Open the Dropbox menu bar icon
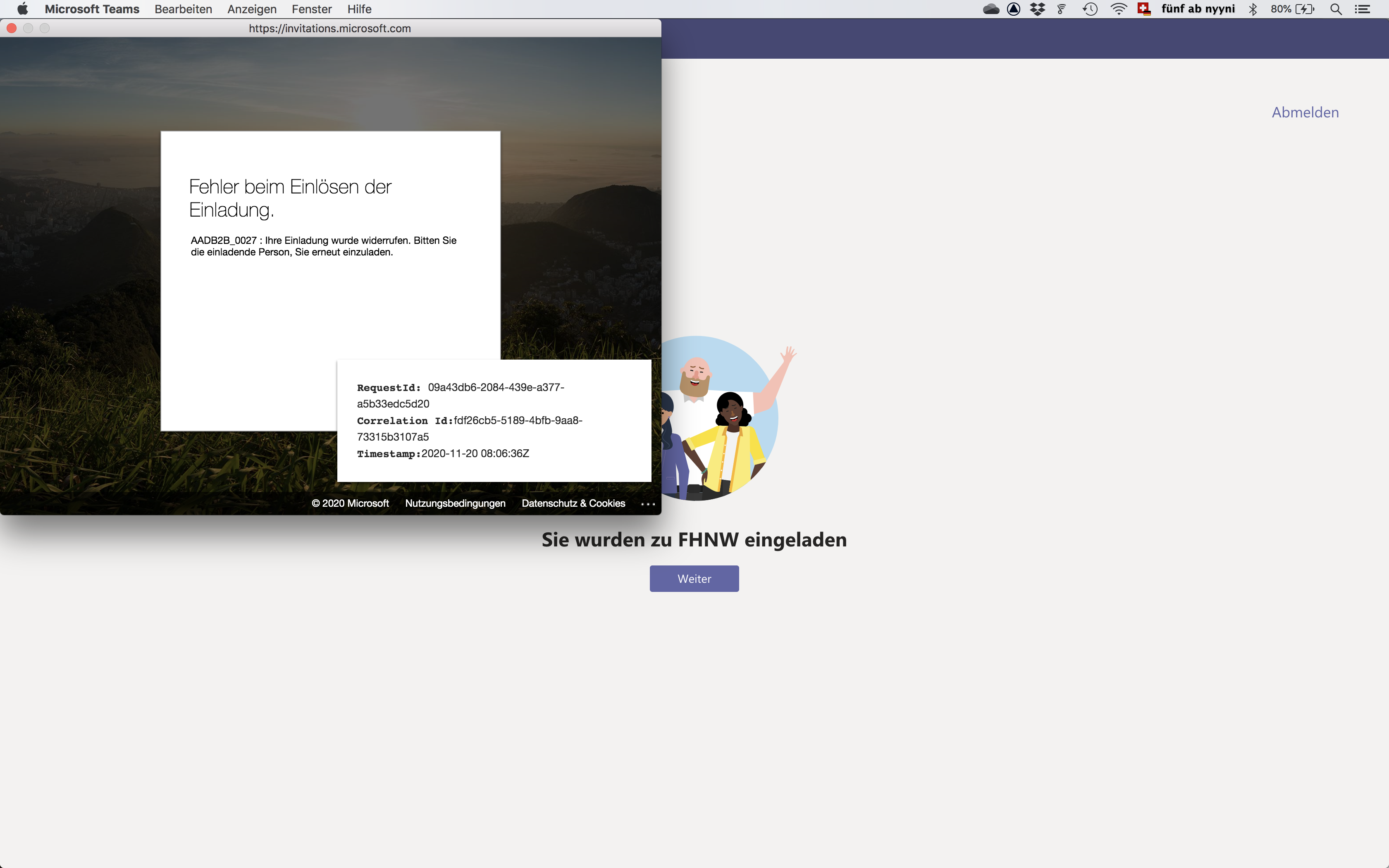Screen dimensions: 1389x868 point(1037,9)
